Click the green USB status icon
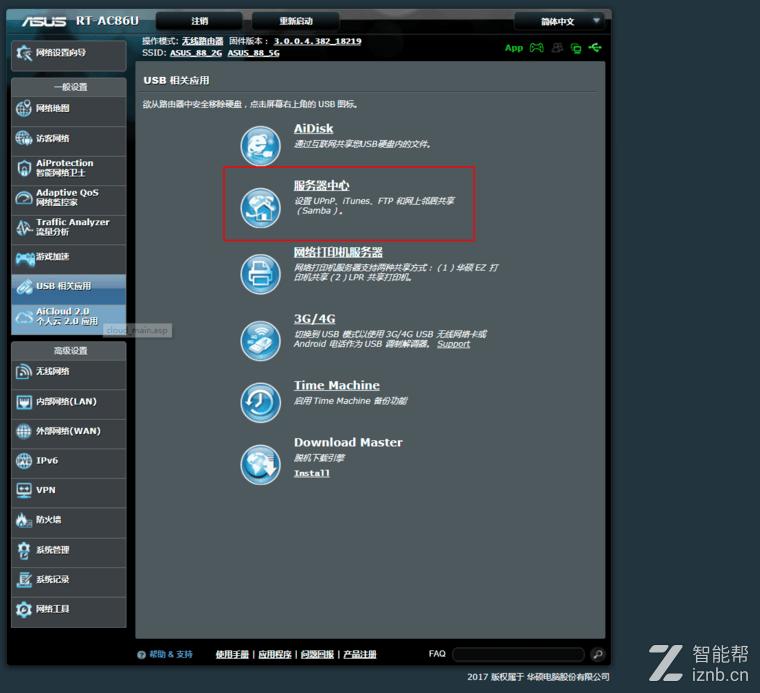760x693 pixels. coord(595,47)
